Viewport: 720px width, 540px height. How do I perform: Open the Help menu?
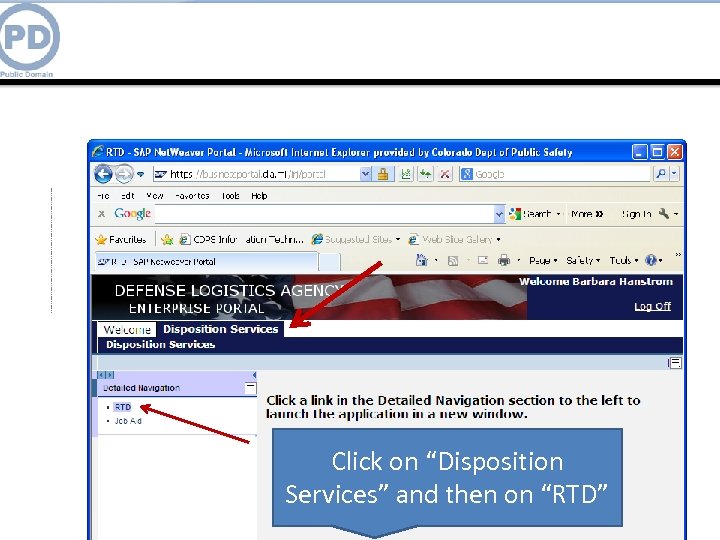[x=259, y=196]
